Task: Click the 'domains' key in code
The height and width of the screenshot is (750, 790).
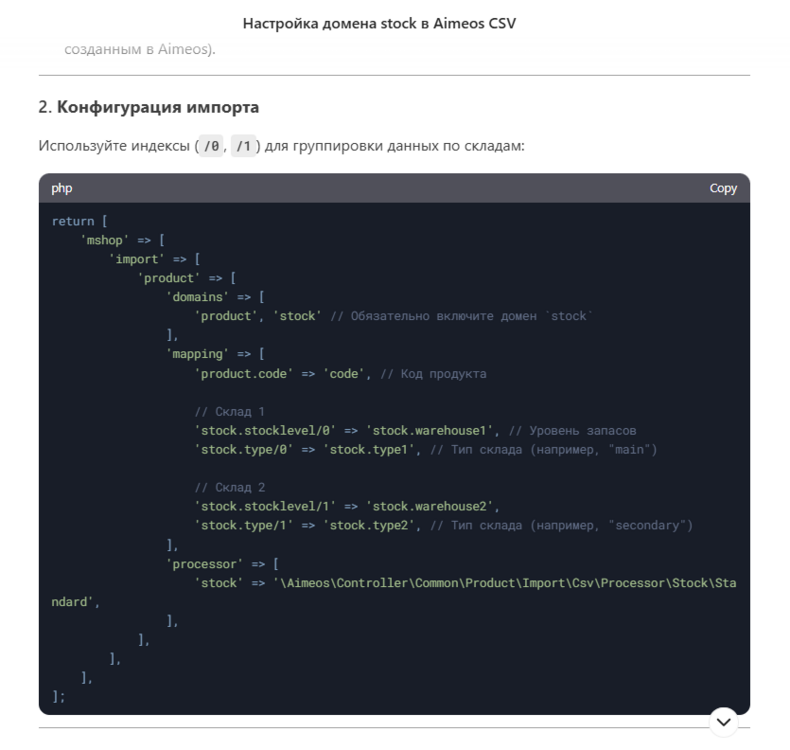Action: pos(197,297)
